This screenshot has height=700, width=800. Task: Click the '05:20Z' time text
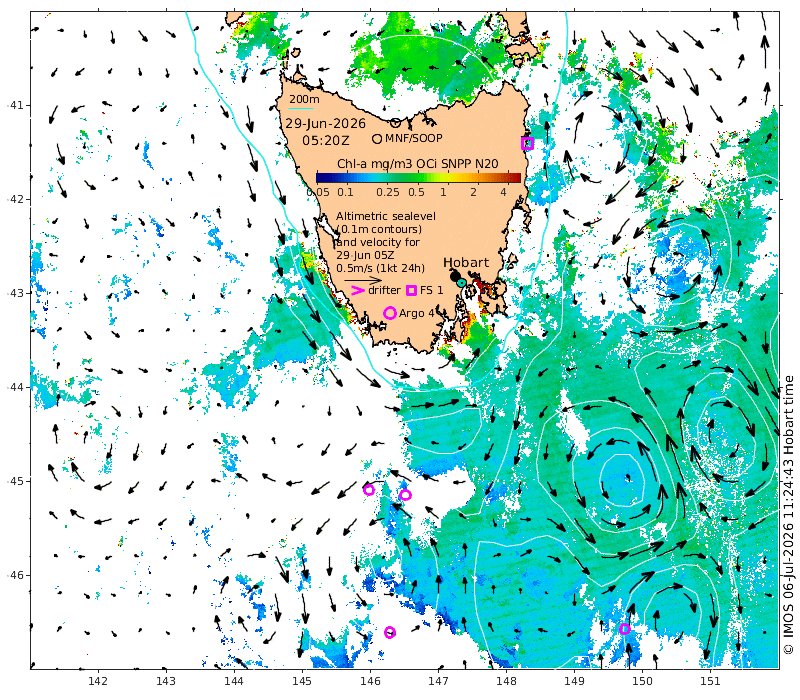point(326,140)
